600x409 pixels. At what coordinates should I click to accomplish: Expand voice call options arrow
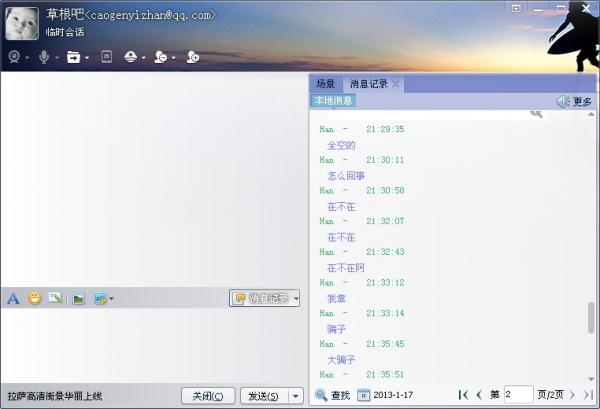click(x=57, y=58)
